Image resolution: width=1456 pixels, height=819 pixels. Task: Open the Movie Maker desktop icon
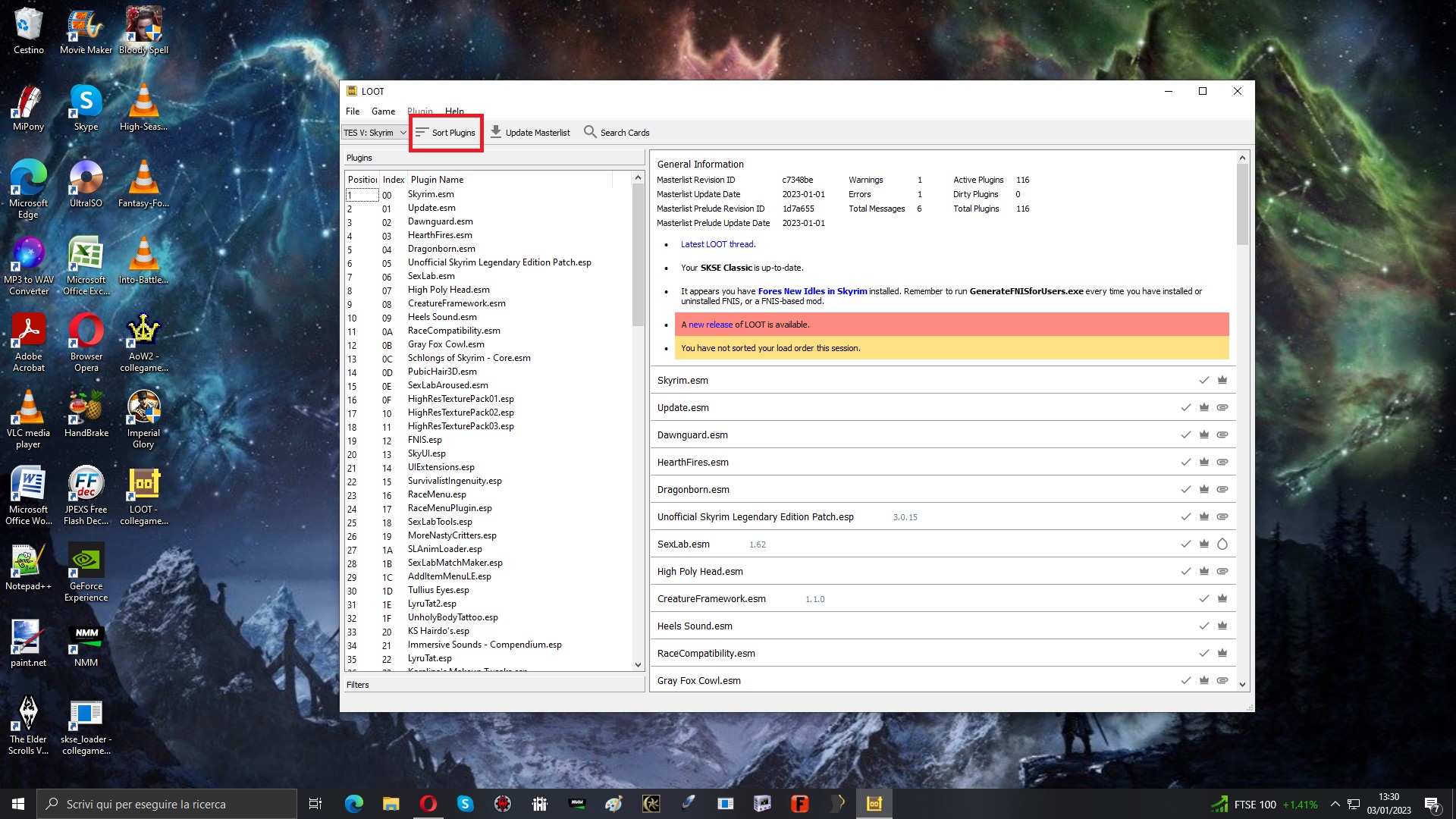86,31
